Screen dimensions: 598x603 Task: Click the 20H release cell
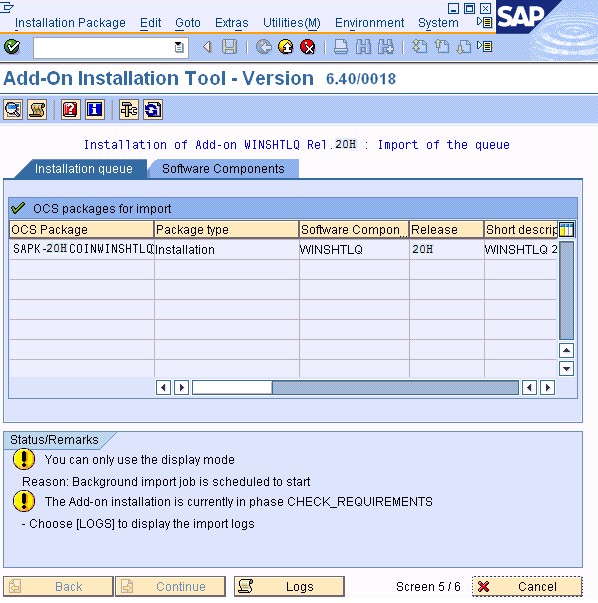[x=446, y=249]
